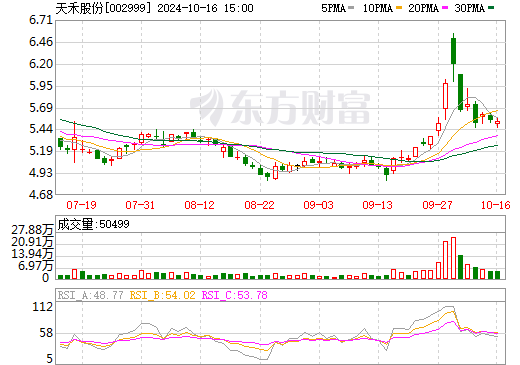Click the 5.95 price axis label
The width and height of the screenshot is (520, 365).
click(41, 86)
